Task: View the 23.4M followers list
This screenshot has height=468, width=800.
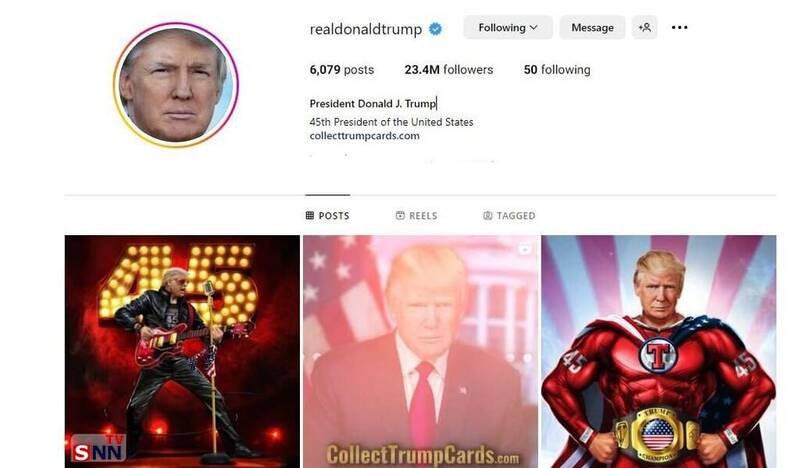Action: coord(448,69)
